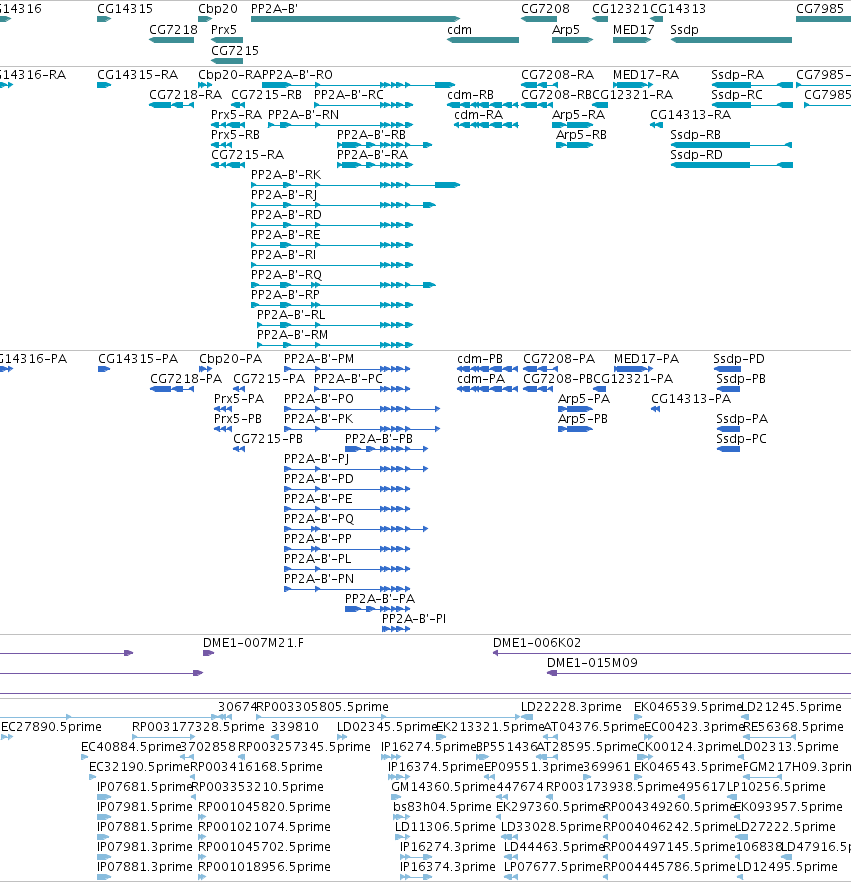Select transcript CG7218-RA label
The image size is (851, 882).
pyautogui.click(x=185, y=95)
